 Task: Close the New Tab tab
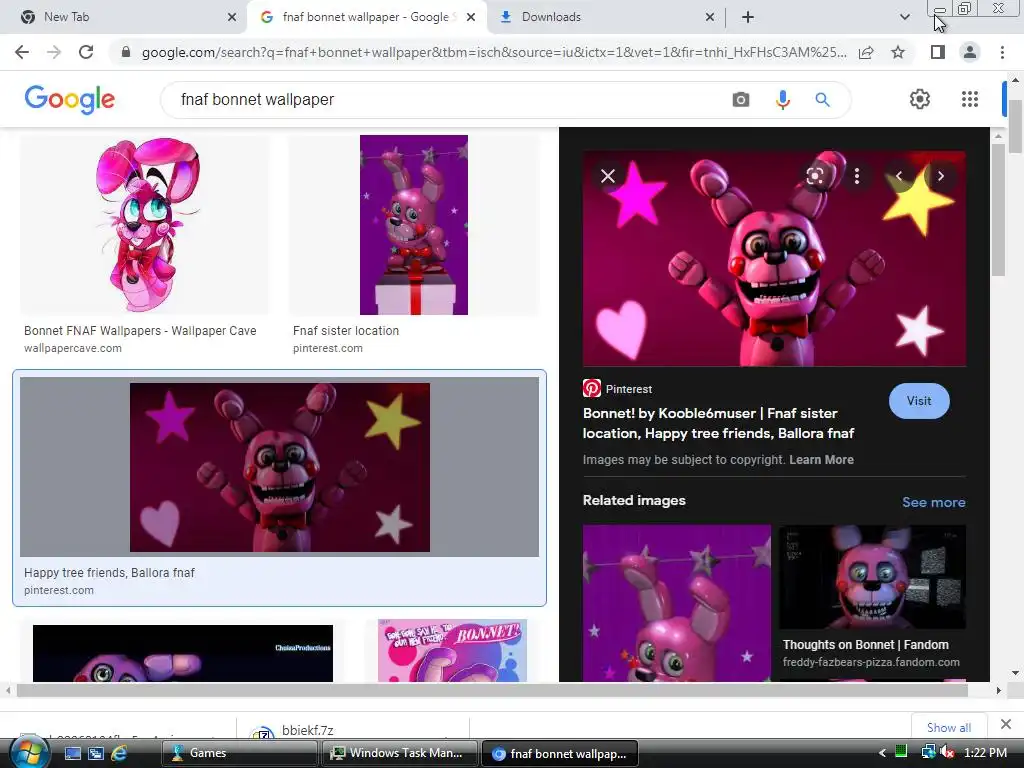[232, 17]
